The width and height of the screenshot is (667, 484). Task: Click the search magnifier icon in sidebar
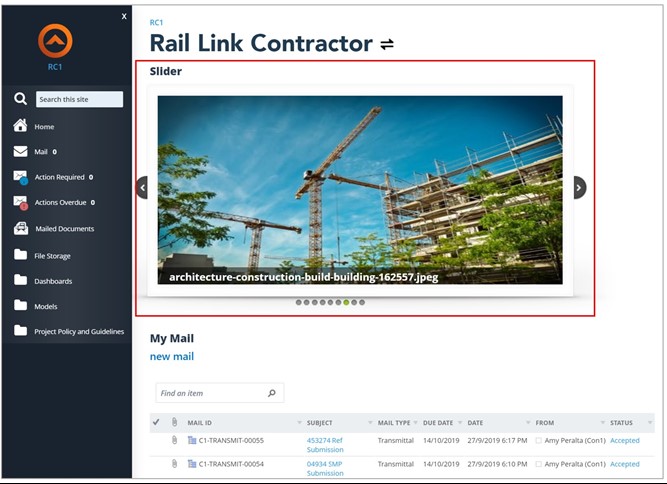coord(20,99)
